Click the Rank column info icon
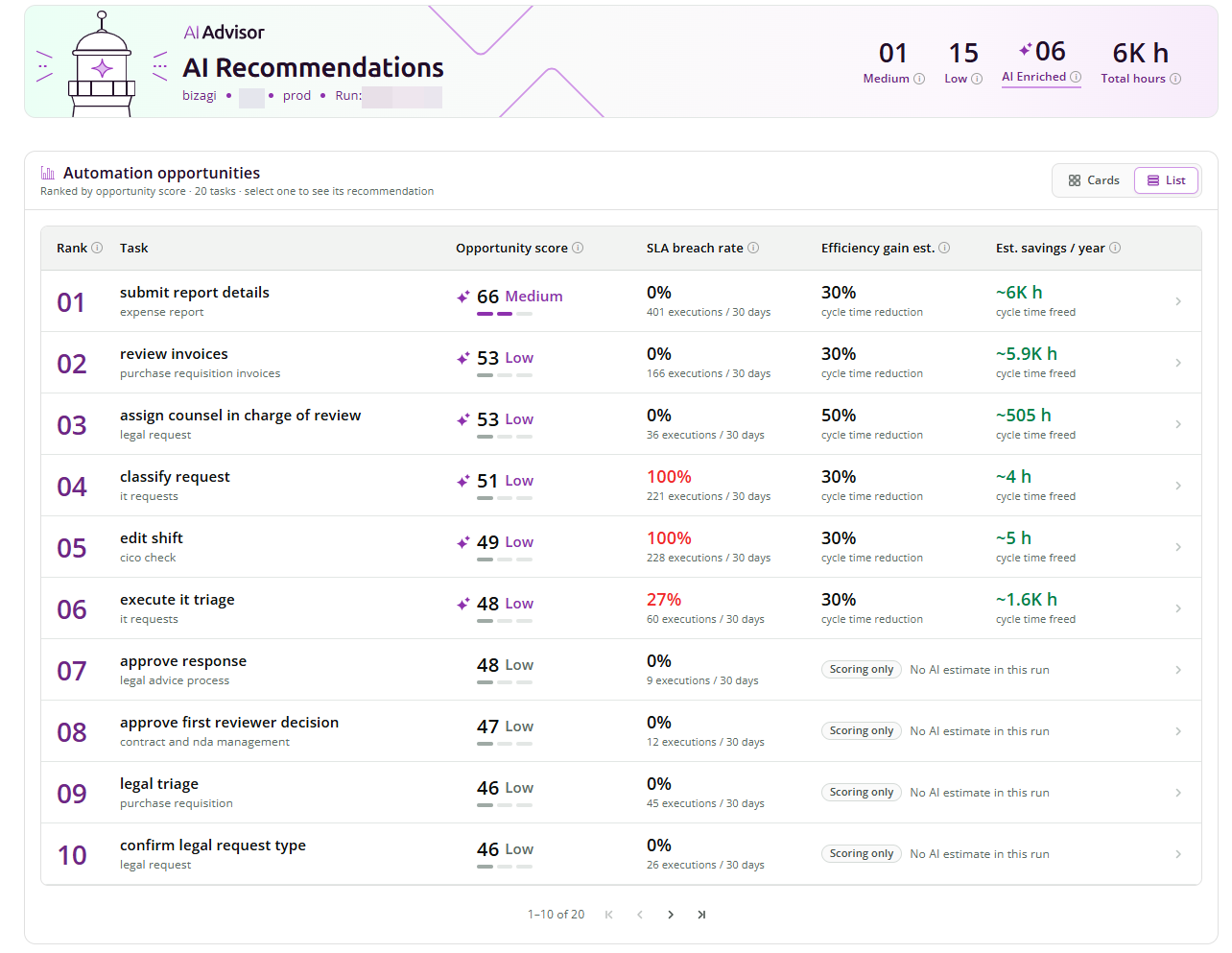 pos(97,248)
